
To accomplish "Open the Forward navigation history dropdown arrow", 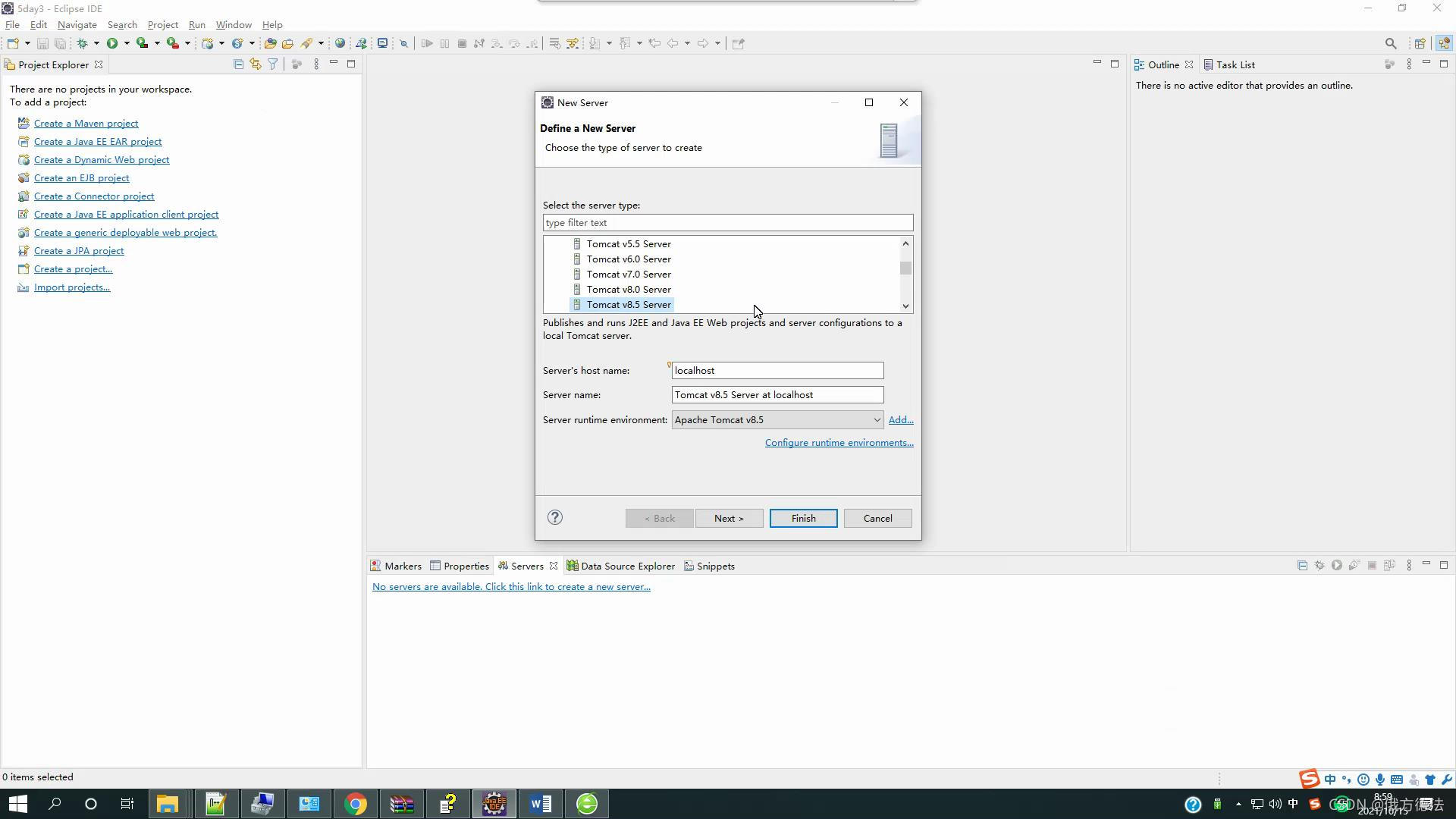I will click(x=717, y=43).
